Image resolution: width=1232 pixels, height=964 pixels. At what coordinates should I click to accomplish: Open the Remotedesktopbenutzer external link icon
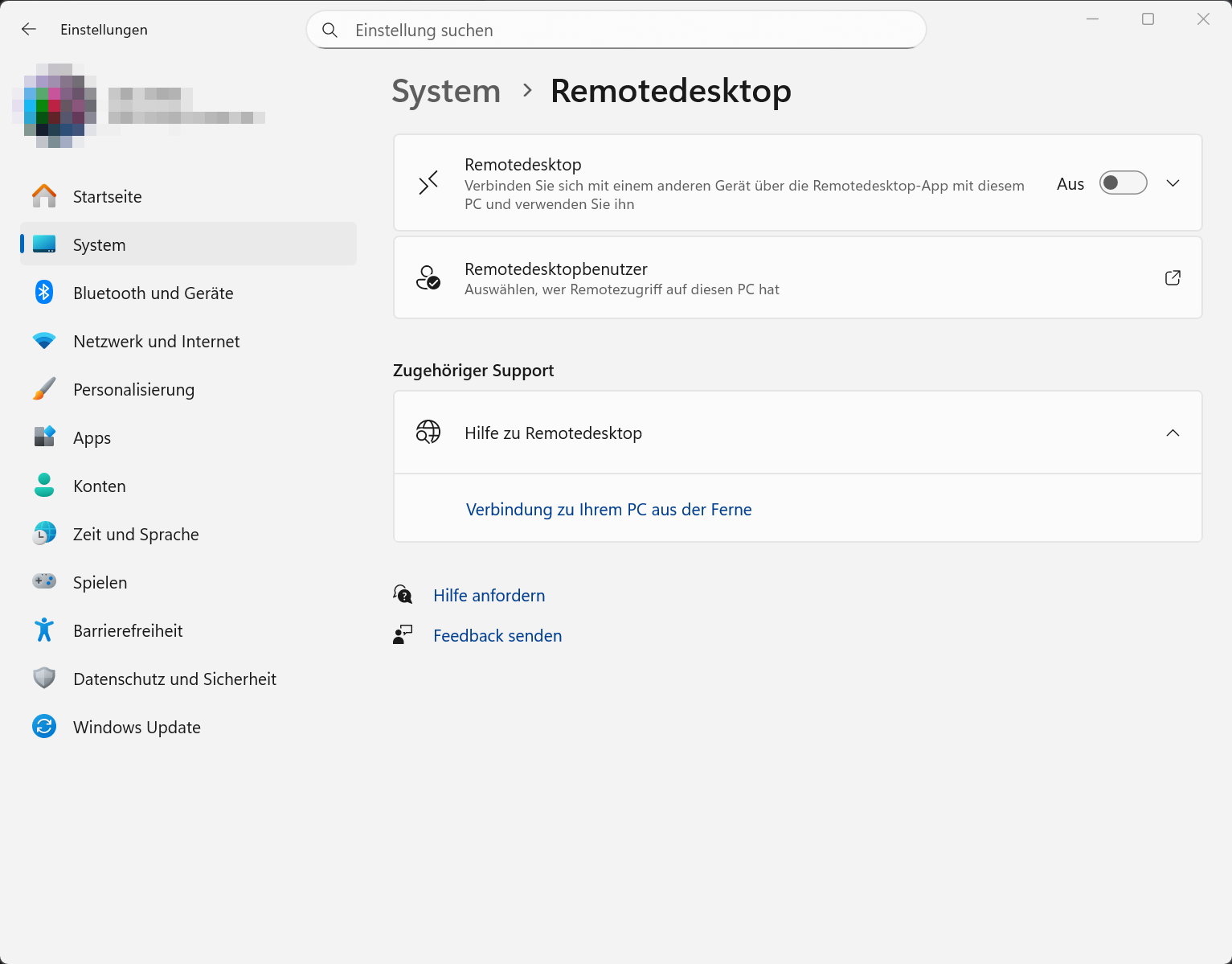click(x=1173, y=277)
